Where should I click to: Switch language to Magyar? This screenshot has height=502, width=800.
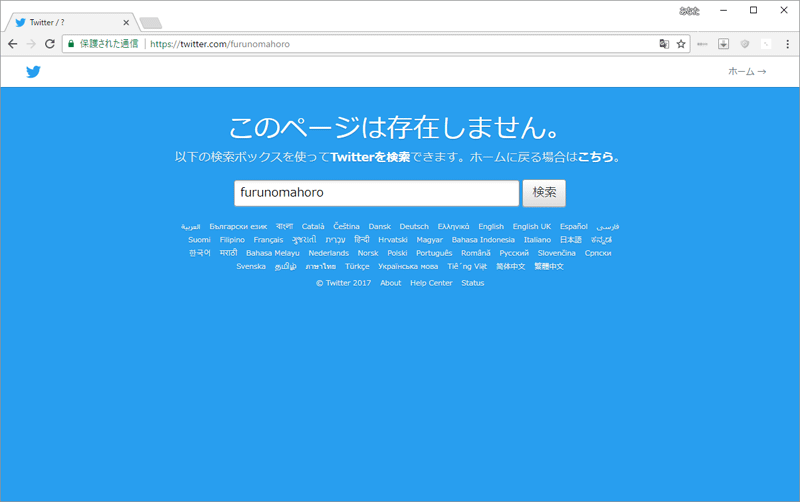click(430, 240)
